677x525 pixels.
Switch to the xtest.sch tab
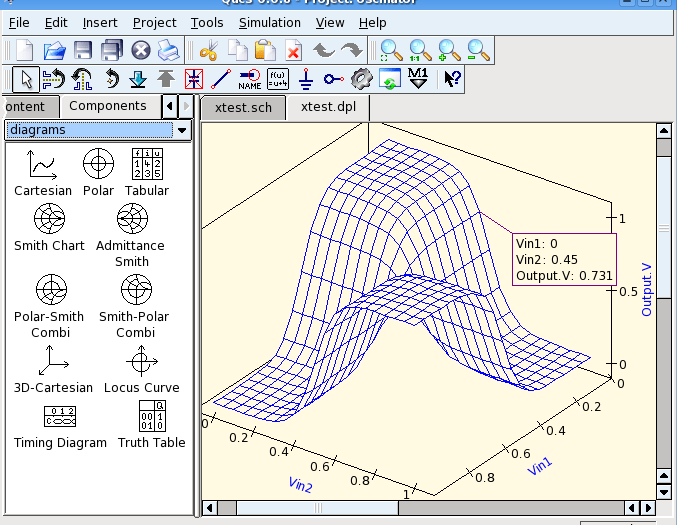coord(243,107)
